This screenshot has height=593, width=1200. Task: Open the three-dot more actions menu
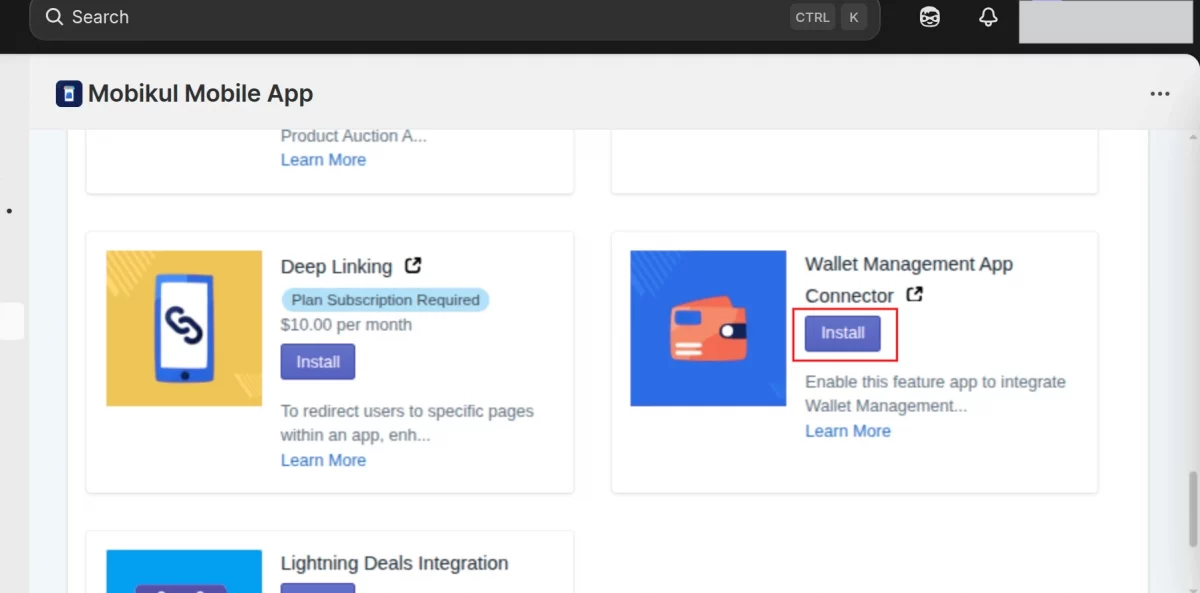click(x=1159, y=94)
